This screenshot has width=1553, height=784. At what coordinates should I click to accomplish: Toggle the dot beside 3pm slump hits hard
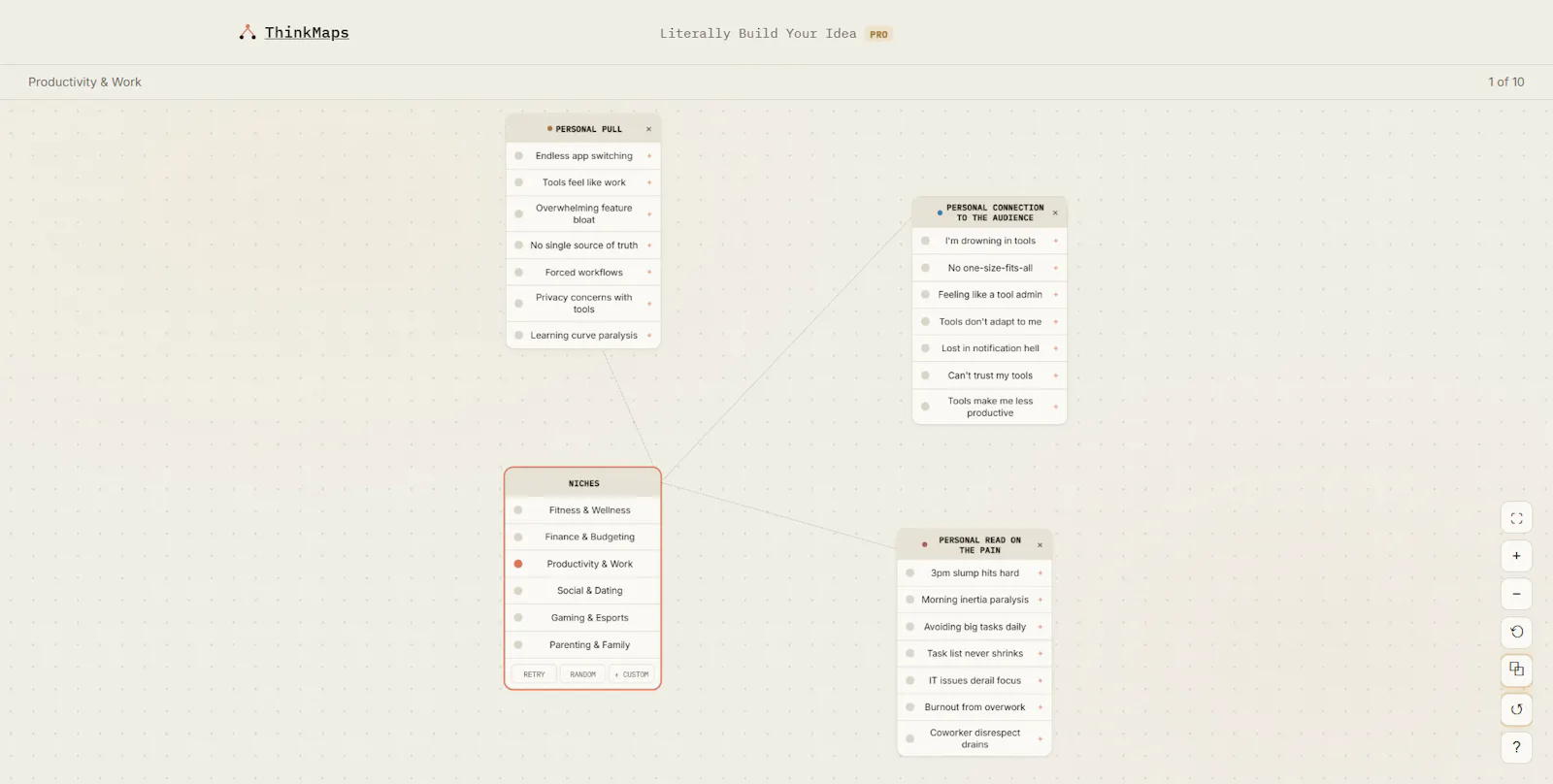click(x=910, y=573)
